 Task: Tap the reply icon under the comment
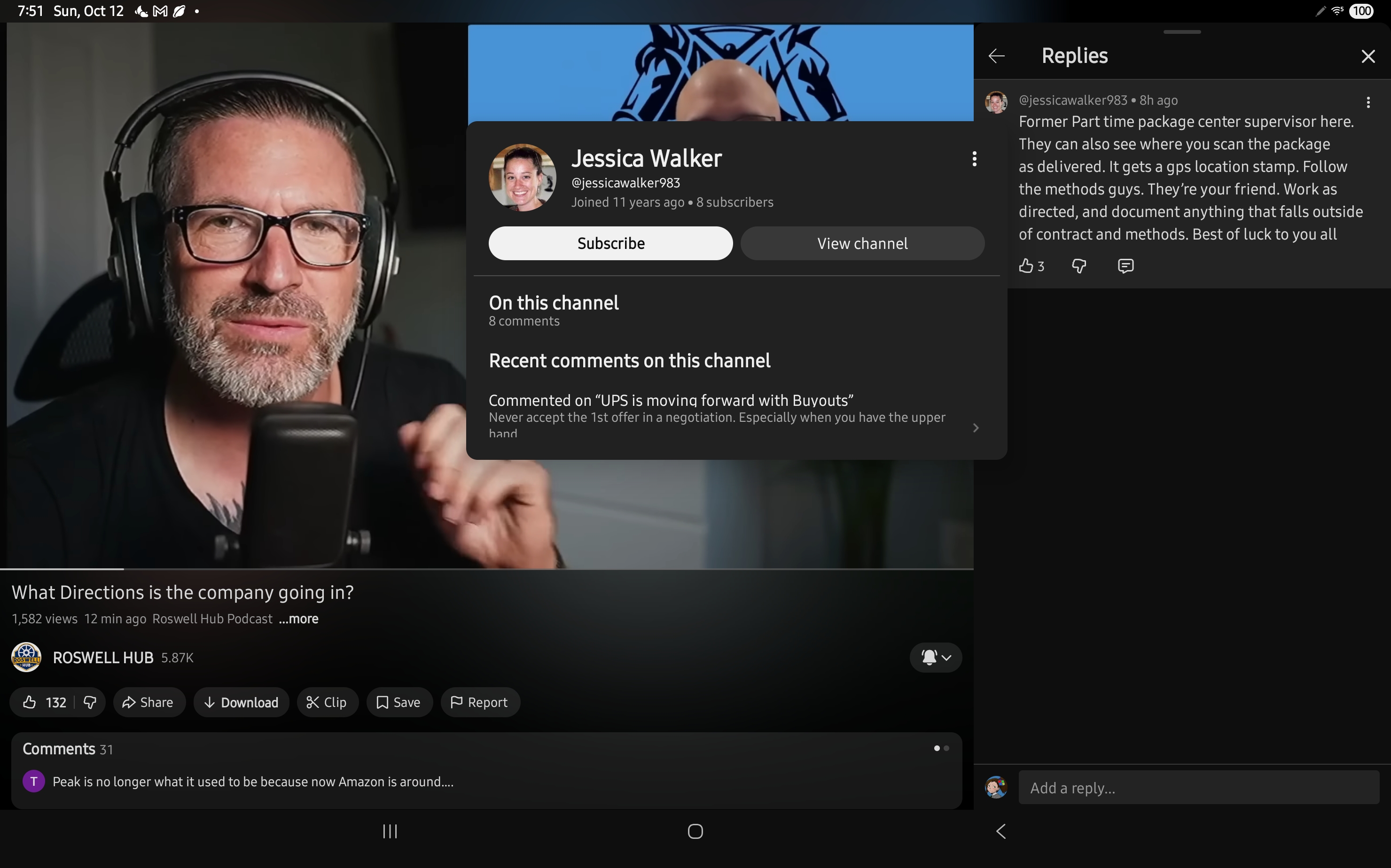tap(1125, 266)
